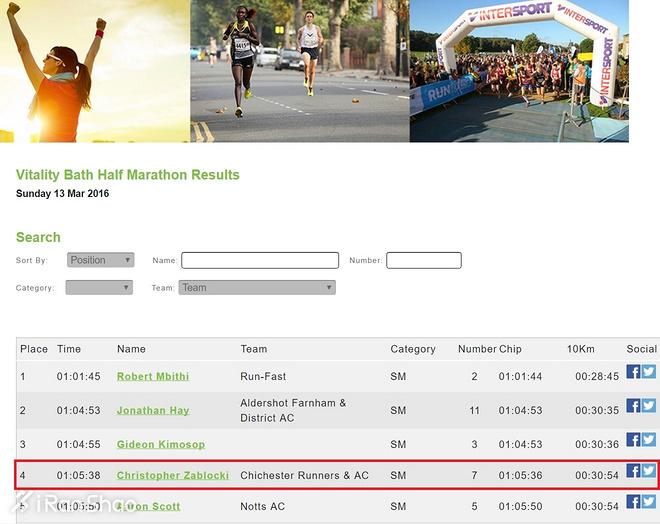660x524 pixels.
Task: Click the Intersport finish arch banner photo
Action: click(x=519, y=70)
